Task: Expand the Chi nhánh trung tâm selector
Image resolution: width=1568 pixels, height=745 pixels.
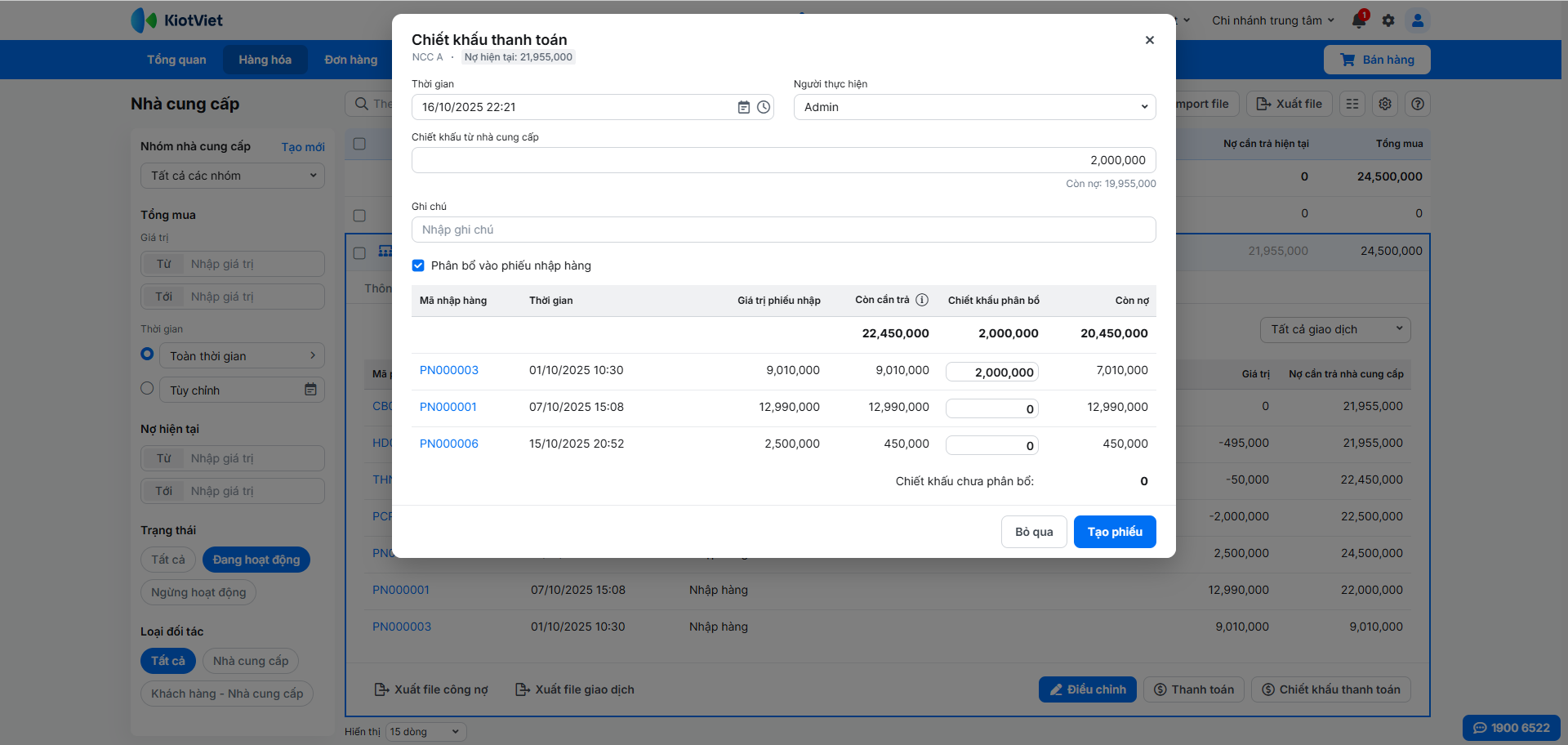Action: pyautogui.click(x=1272, y=20)
